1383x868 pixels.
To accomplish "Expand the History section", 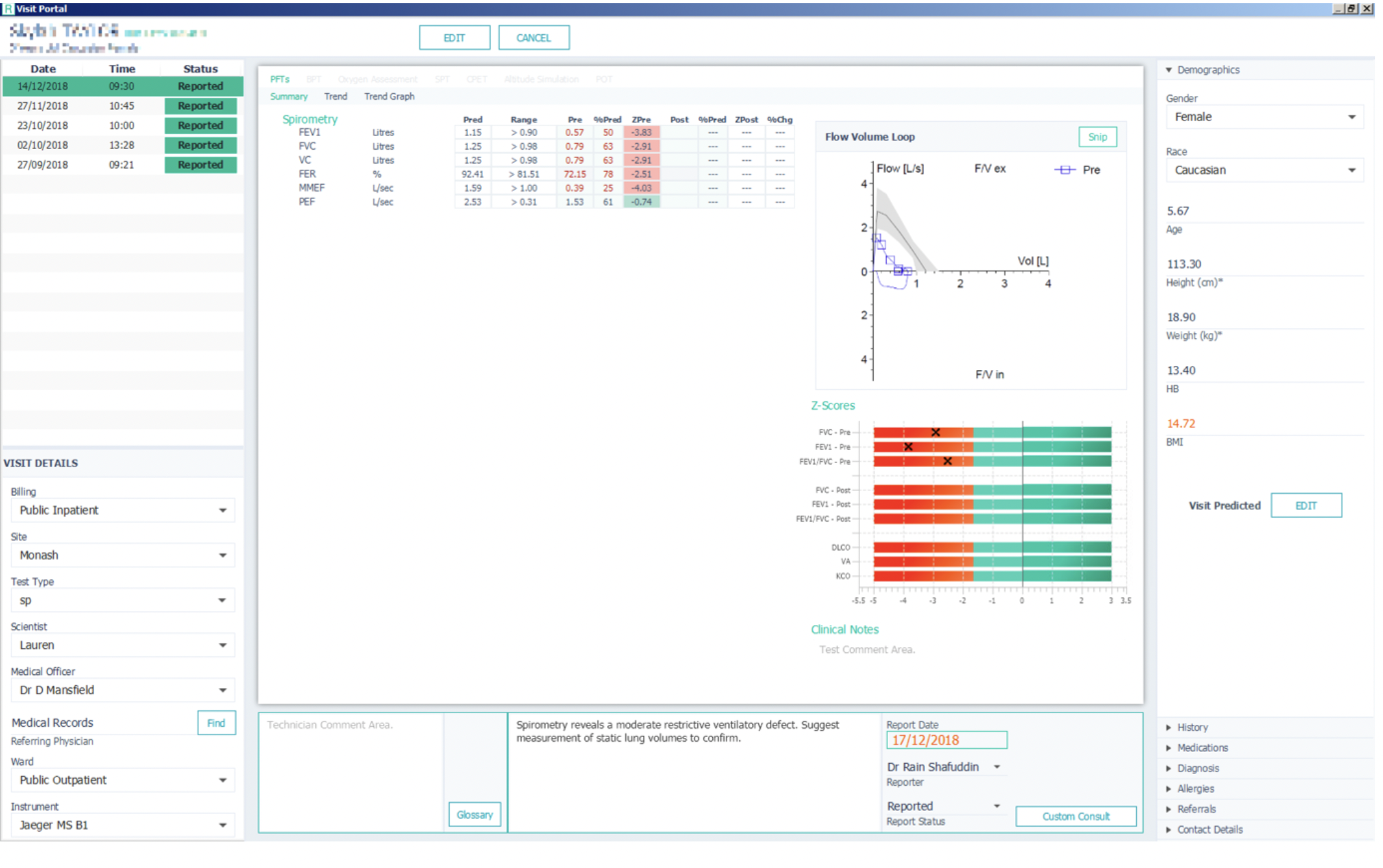I will pos(1191,727).
